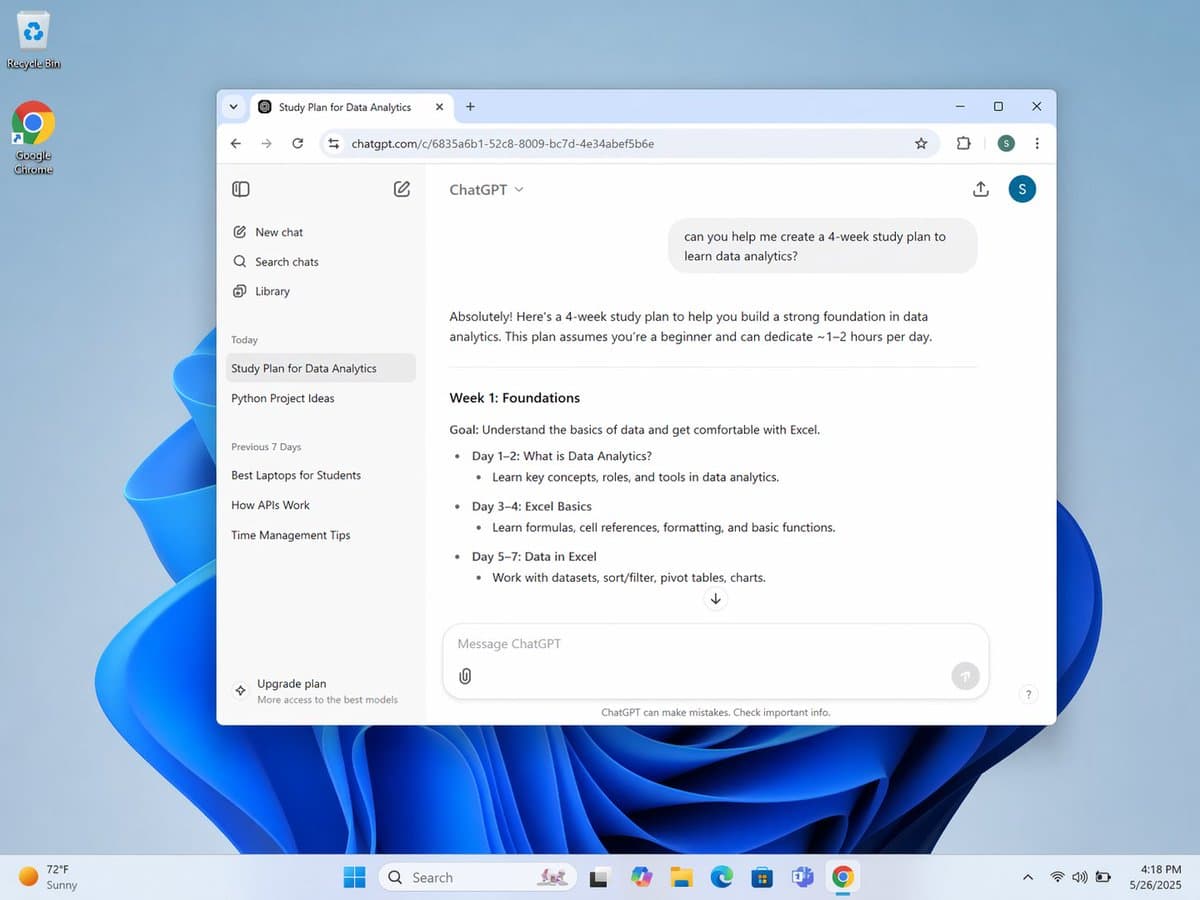Open File Explorer from the taskbar
The image size is (1200, 900).
tap(681, 877)
